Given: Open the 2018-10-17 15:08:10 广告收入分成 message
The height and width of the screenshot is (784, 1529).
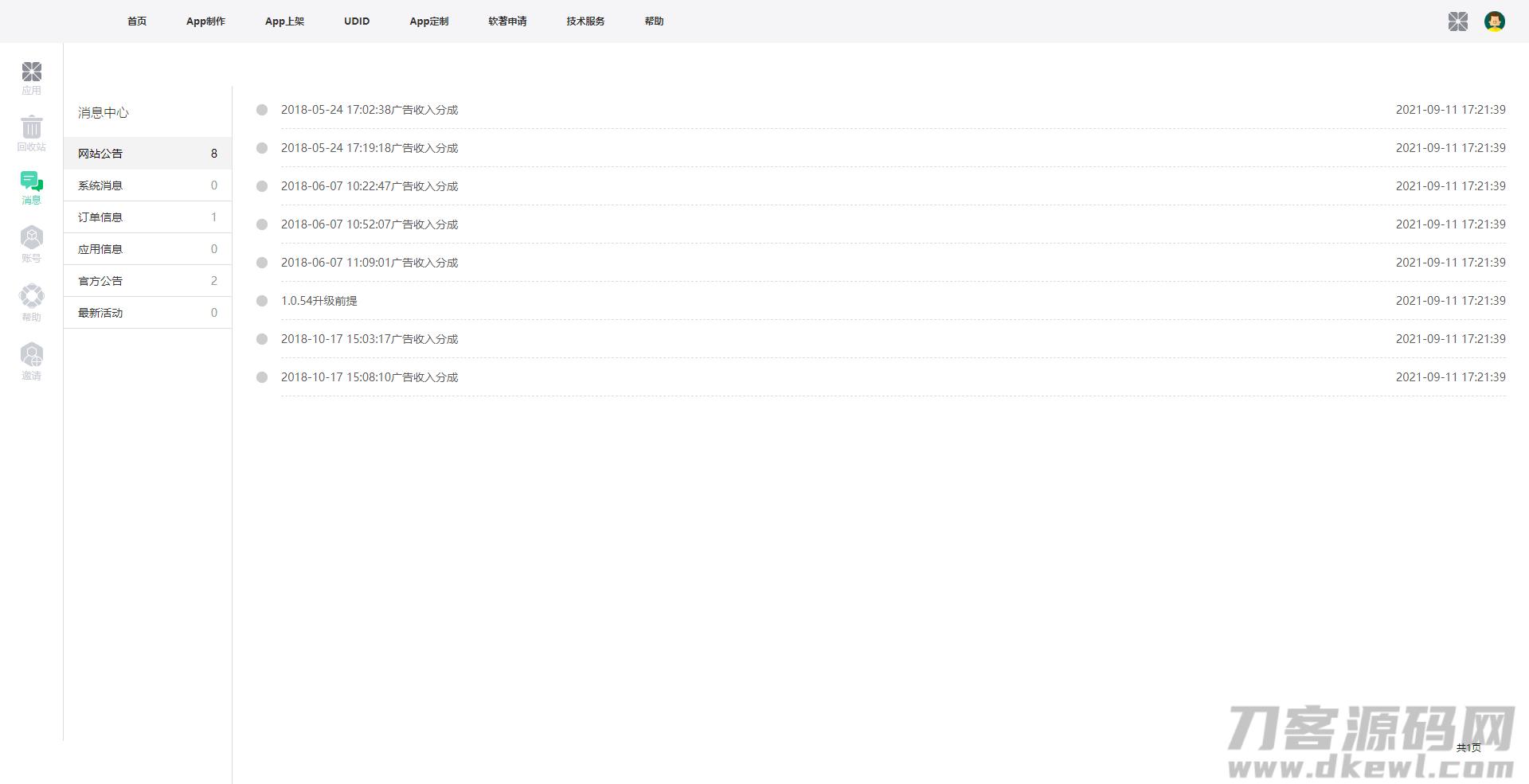Looking at the screenshot, I should tap(370, 377).
